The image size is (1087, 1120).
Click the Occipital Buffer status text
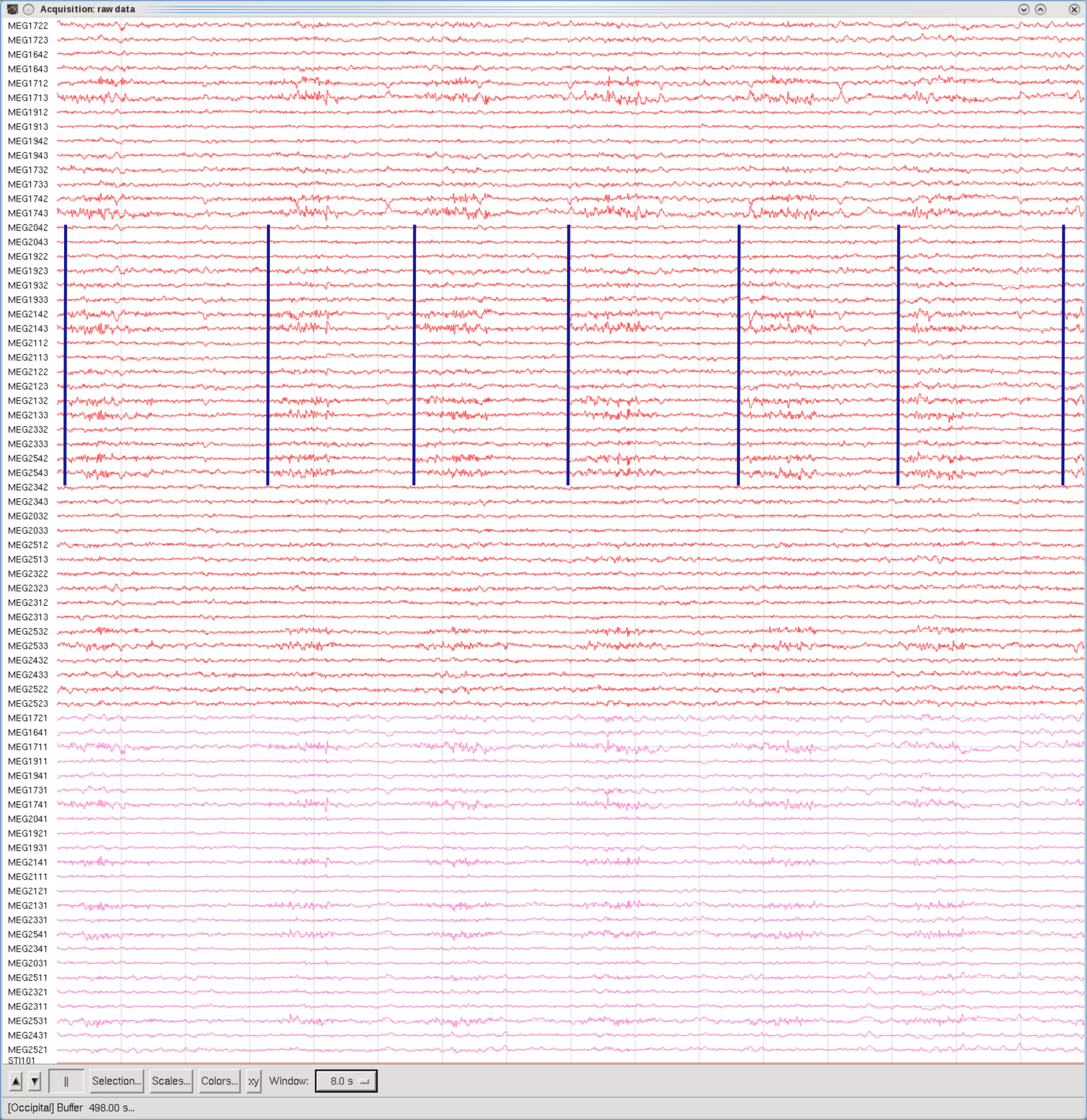(x=71, y=1108)
